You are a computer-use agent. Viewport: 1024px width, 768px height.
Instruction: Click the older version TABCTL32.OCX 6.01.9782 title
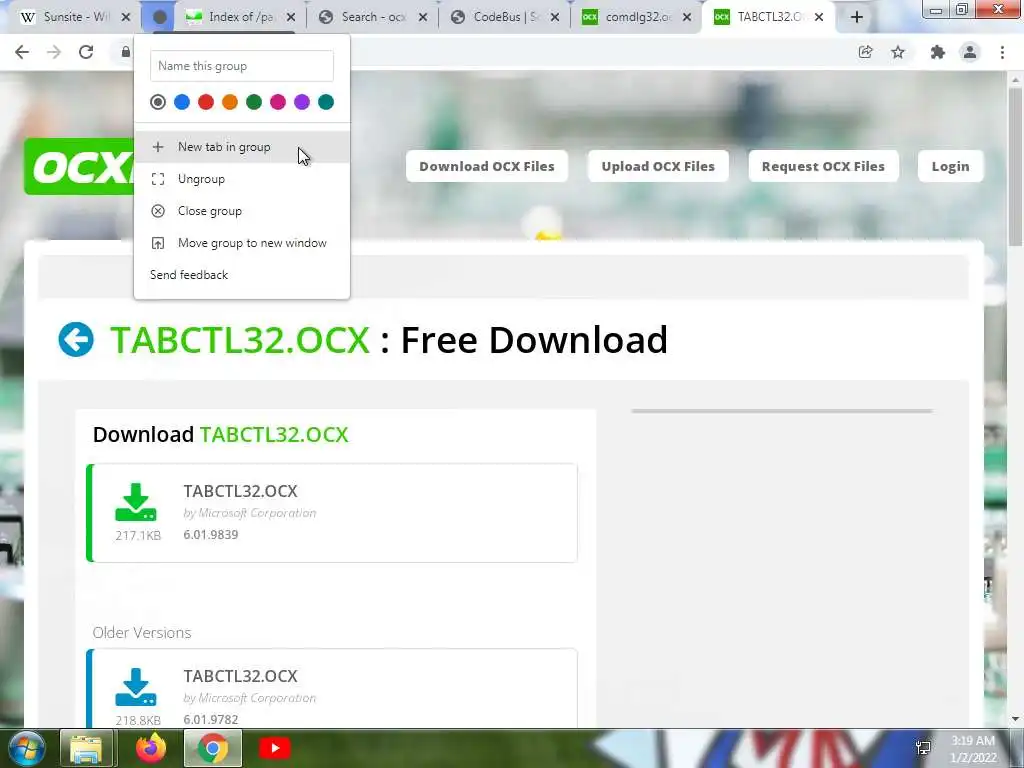pos(240,676)
